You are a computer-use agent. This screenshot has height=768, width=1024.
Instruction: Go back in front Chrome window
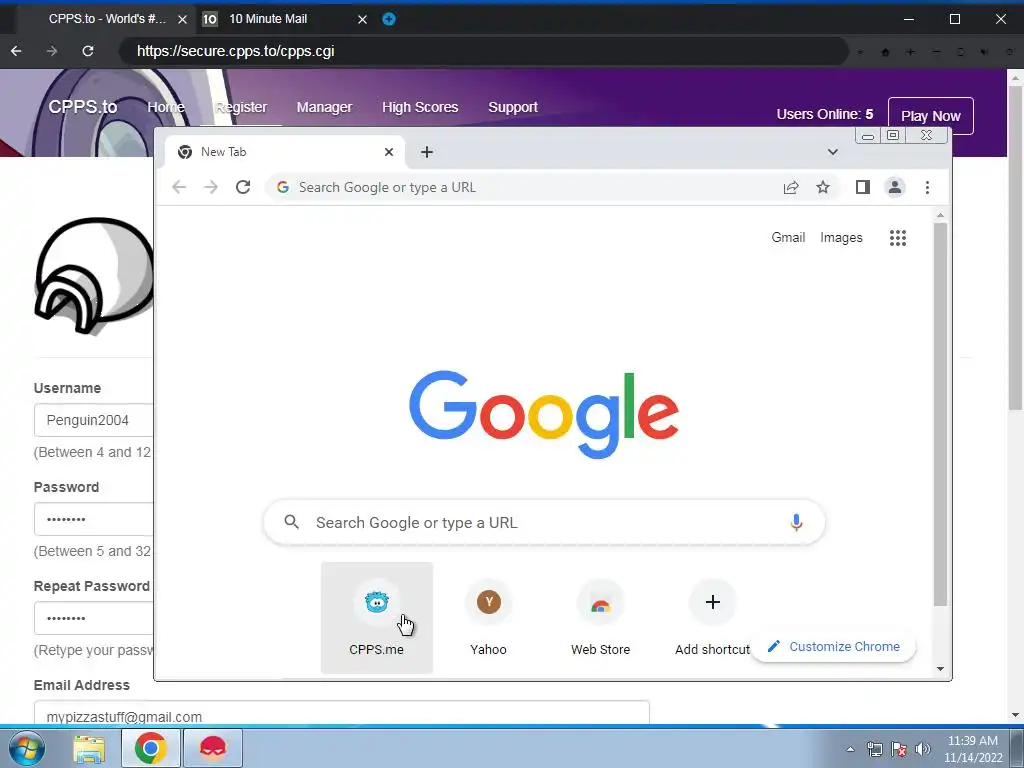point(179,187)
